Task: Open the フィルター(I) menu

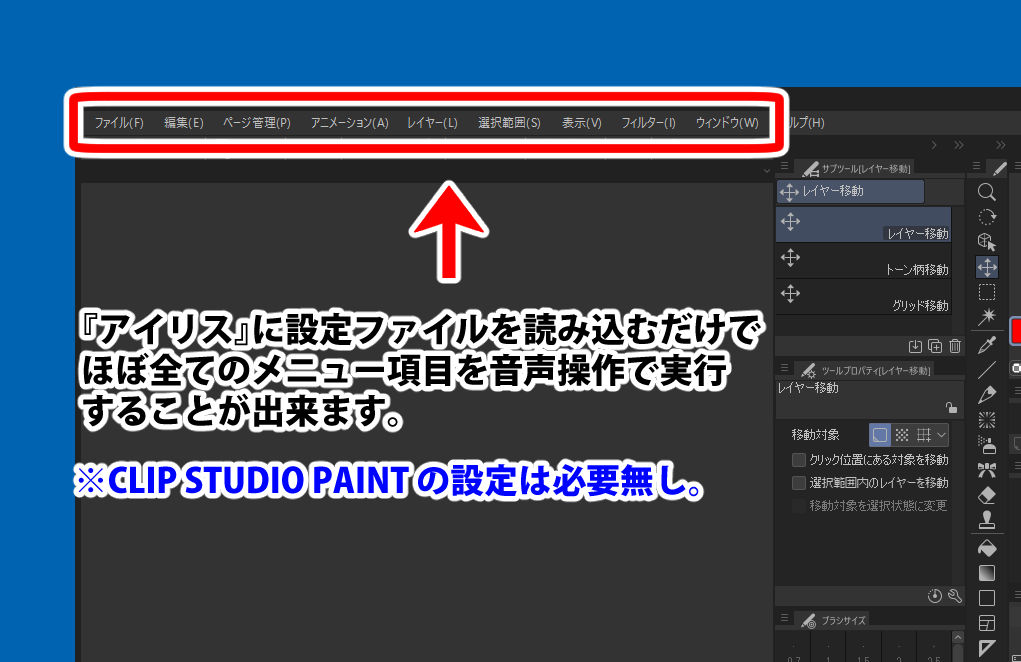Action: (648, 123)
